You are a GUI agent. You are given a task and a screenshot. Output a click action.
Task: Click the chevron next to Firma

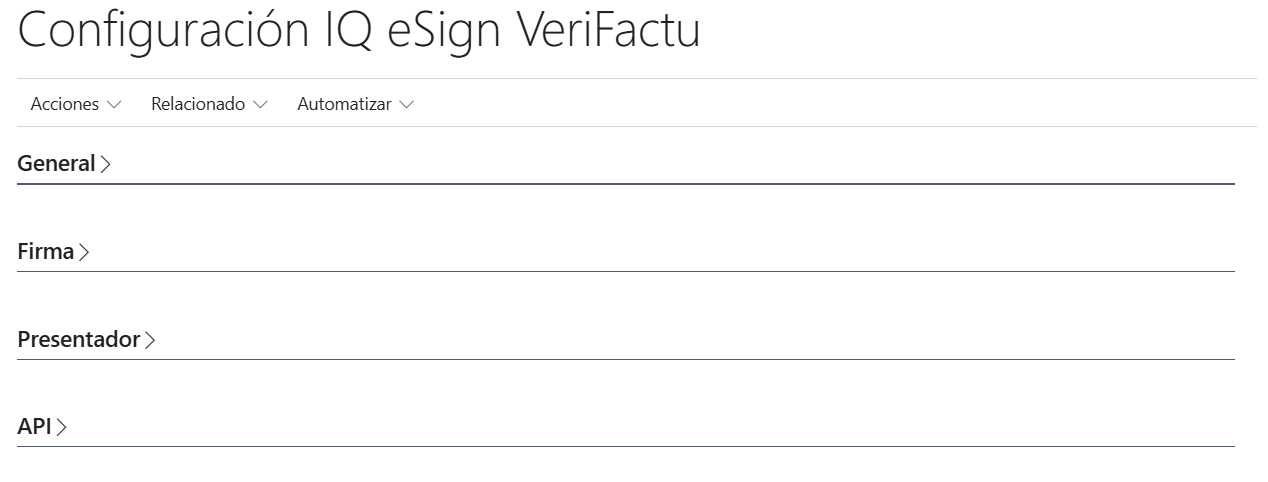click(x=84, y=252)
